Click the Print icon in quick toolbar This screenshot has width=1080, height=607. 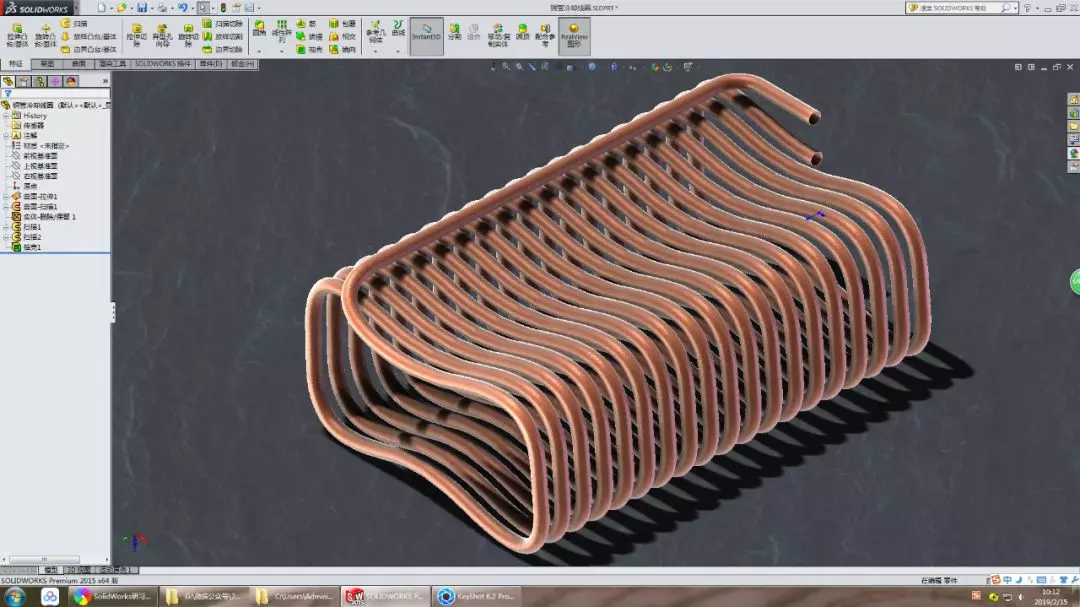[162, 8]
